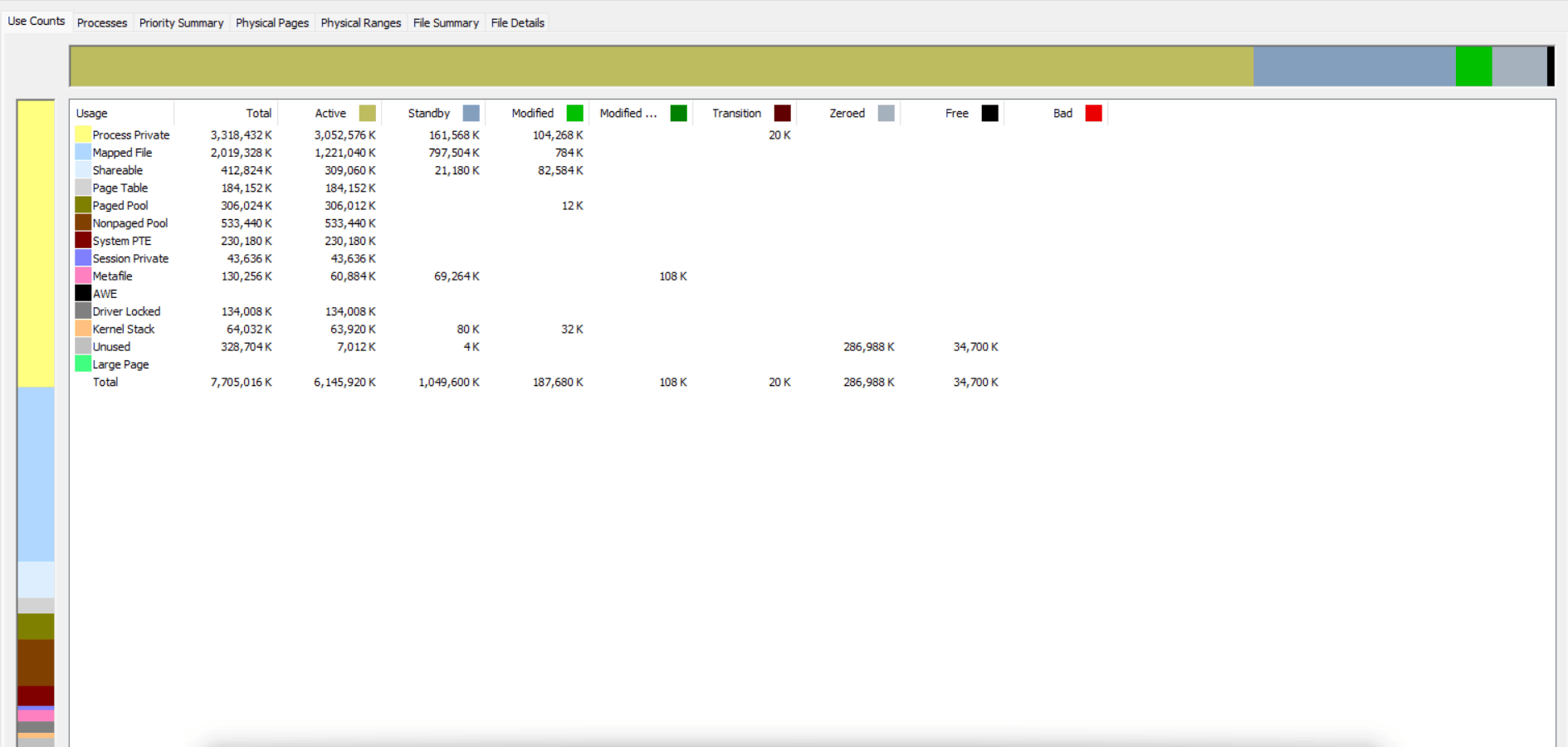The height and width of the screenshot is (747, 1568).
Task: Click the gray Driver Locked swatch
Action: coord(83,310)
